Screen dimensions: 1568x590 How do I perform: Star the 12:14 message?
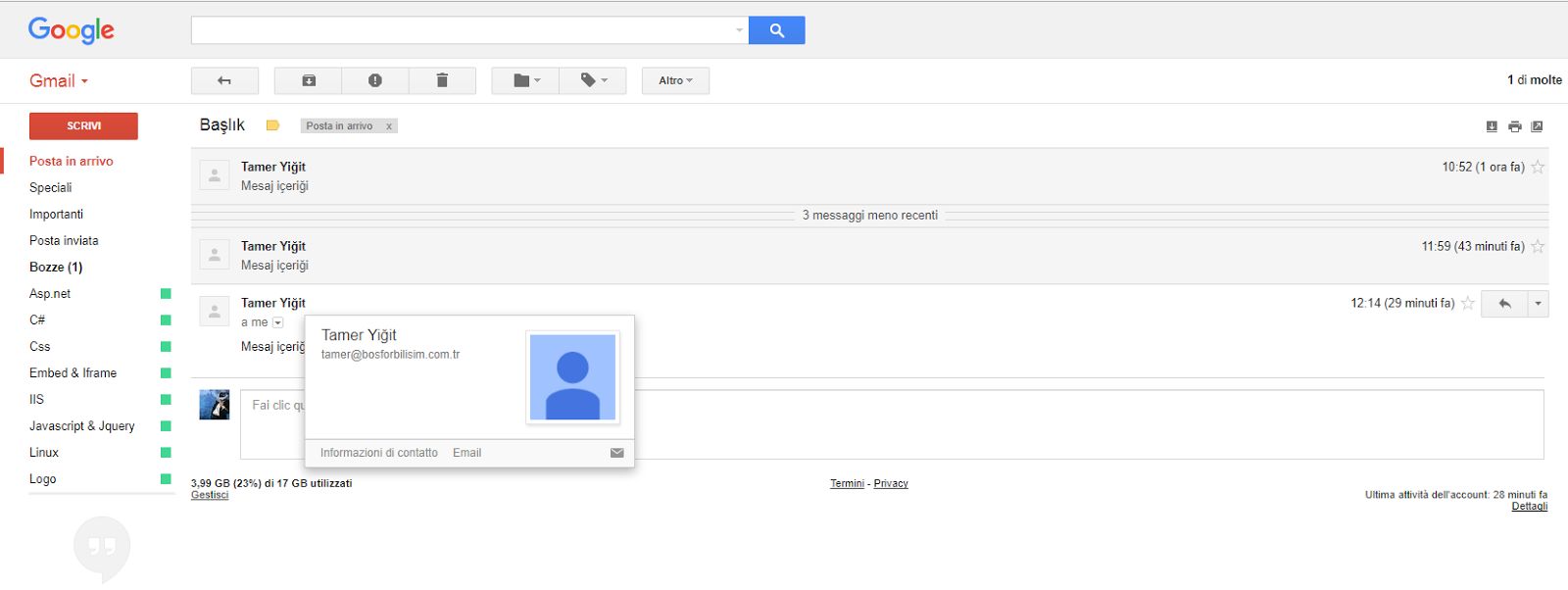[x=1468, y=304]
